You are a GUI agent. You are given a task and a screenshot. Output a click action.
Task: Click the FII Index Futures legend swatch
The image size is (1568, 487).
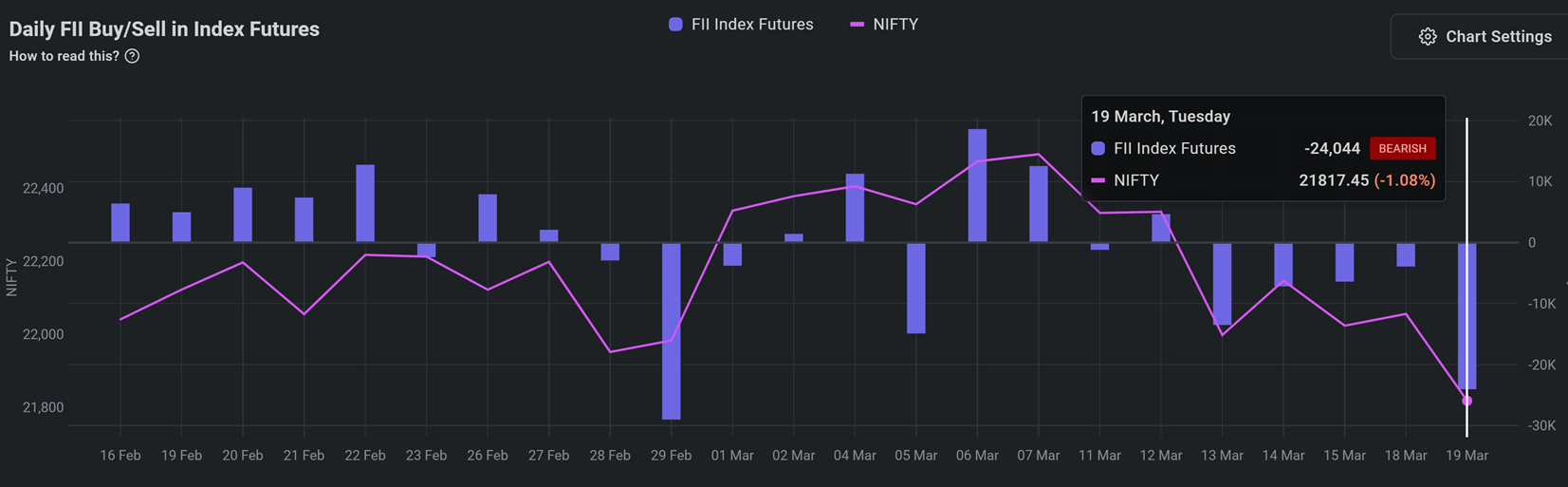(675, 25)
